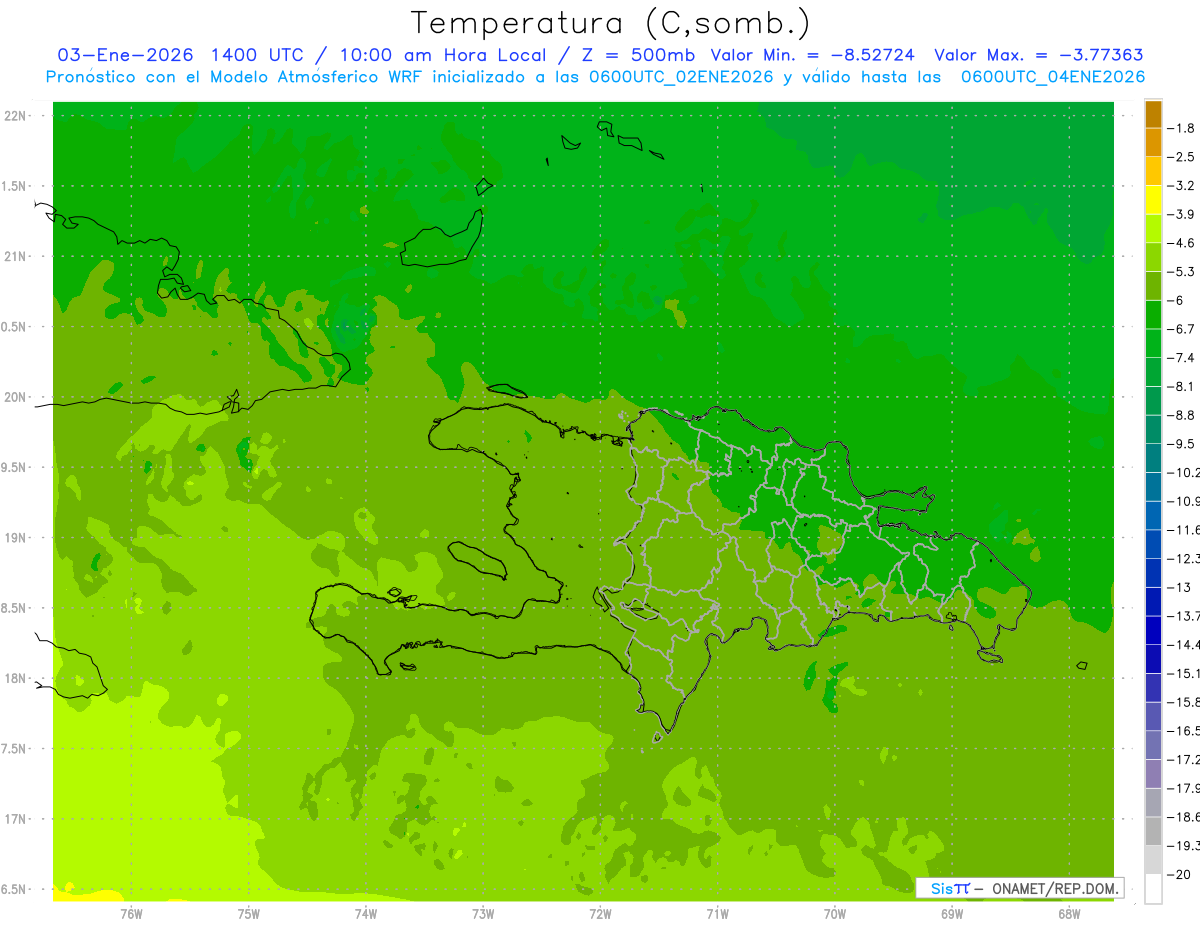The image size is (1200, 927).
Task: Click the white swatch below -20
Action: pos(1153,889)
